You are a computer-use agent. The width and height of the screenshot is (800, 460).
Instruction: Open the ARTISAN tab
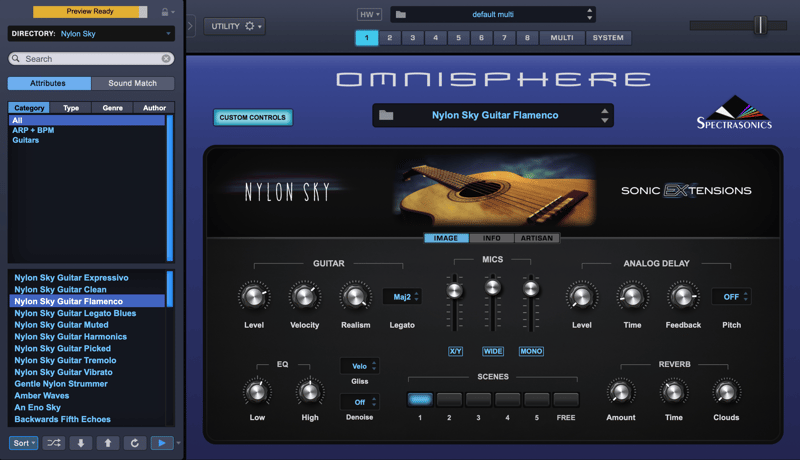537,238
